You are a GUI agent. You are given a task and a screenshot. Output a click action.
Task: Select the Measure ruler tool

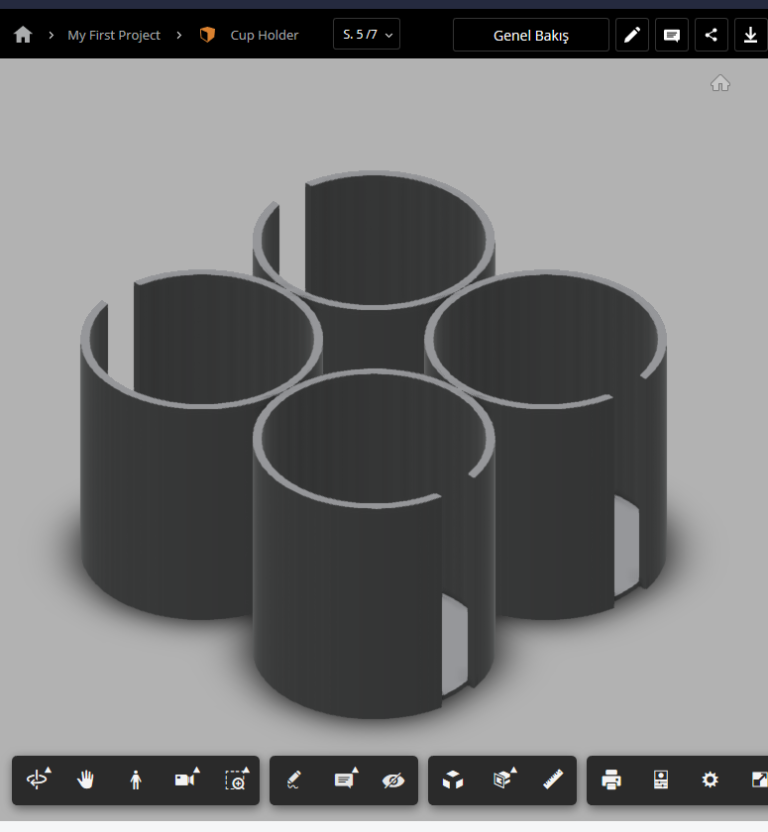[553, 780]
